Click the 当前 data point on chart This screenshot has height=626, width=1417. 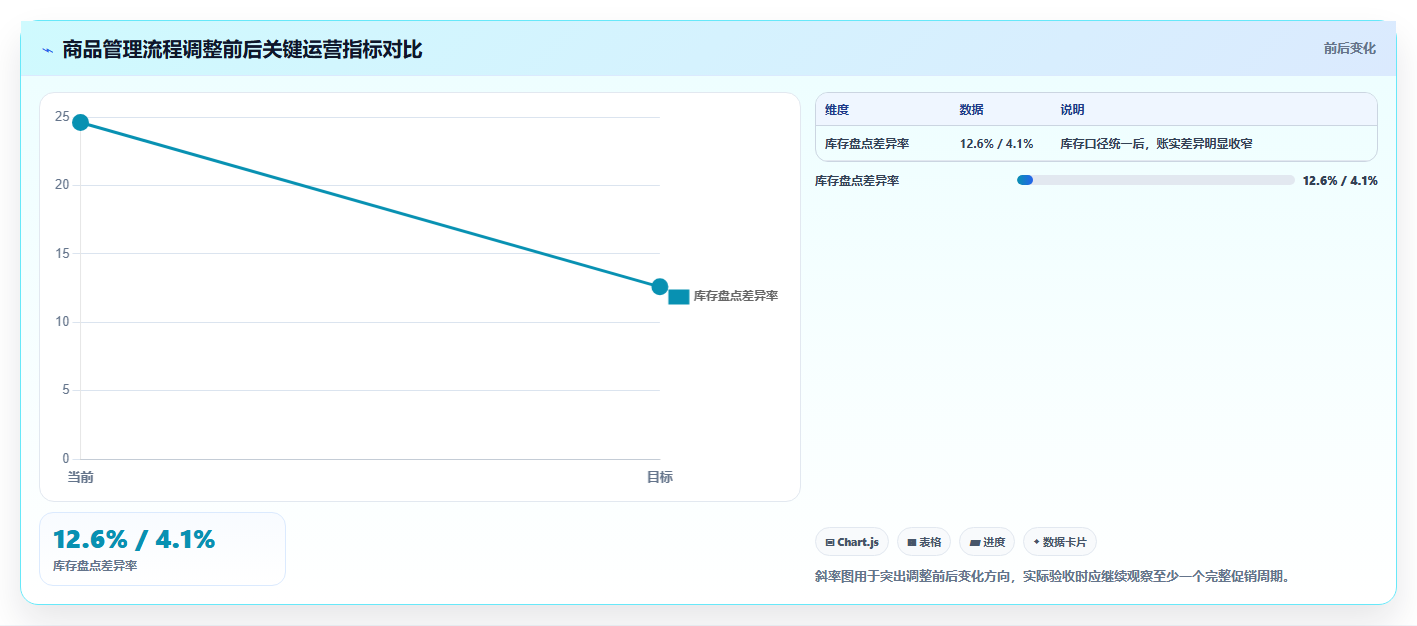click(x=80, y=122)
